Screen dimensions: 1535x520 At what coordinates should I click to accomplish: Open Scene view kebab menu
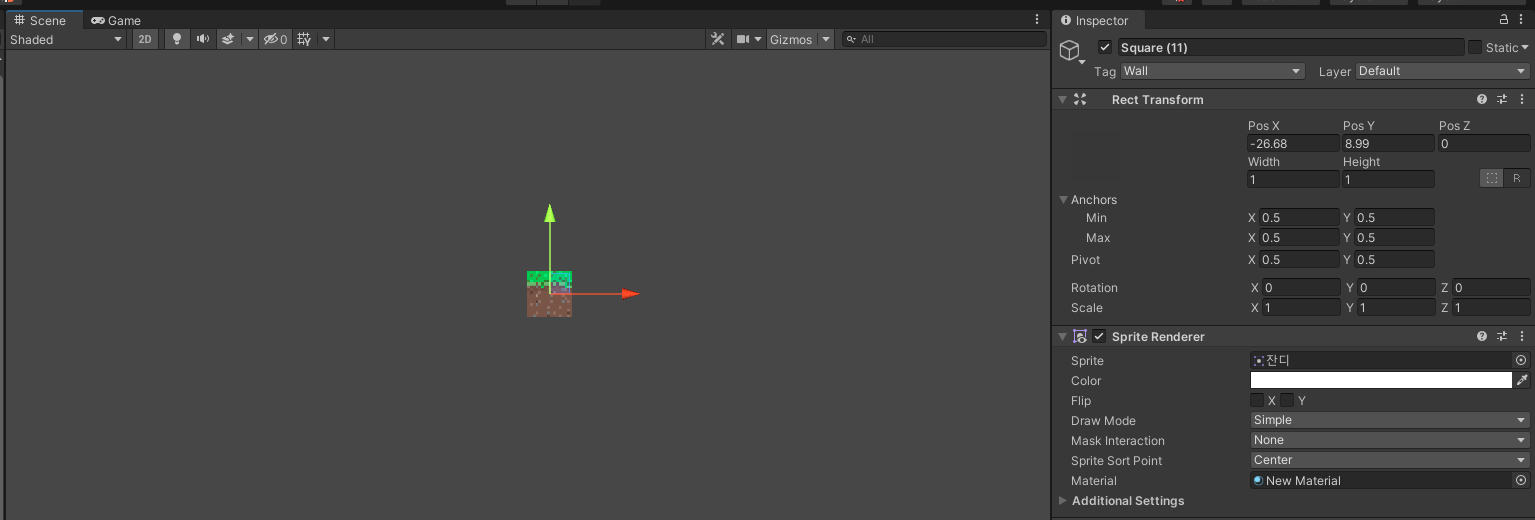pos(1037,20)
